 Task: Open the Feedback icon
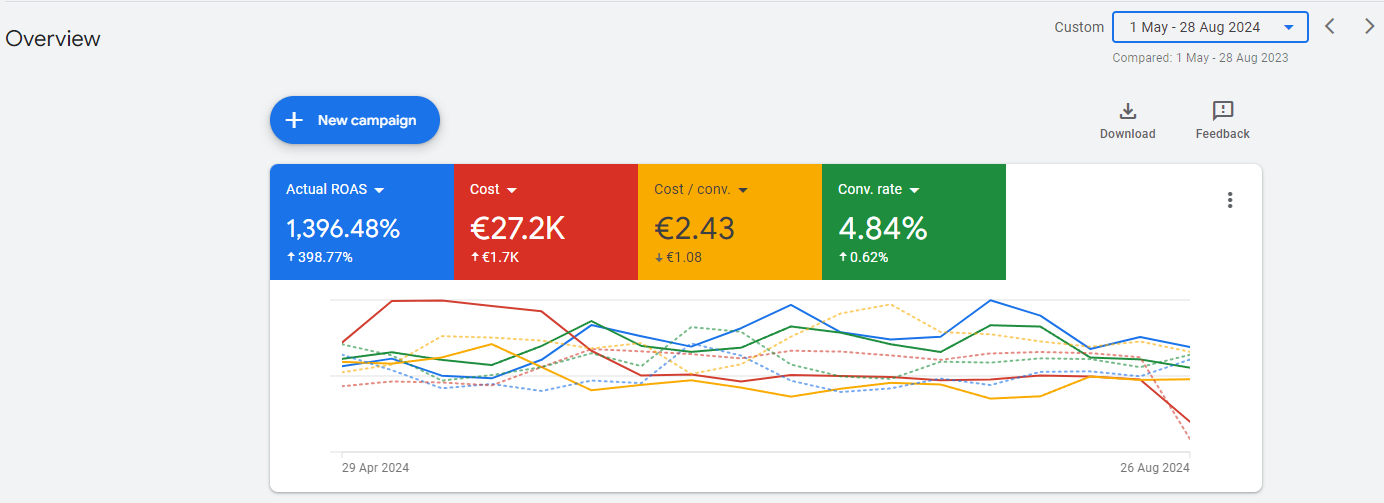(1222, 111)
